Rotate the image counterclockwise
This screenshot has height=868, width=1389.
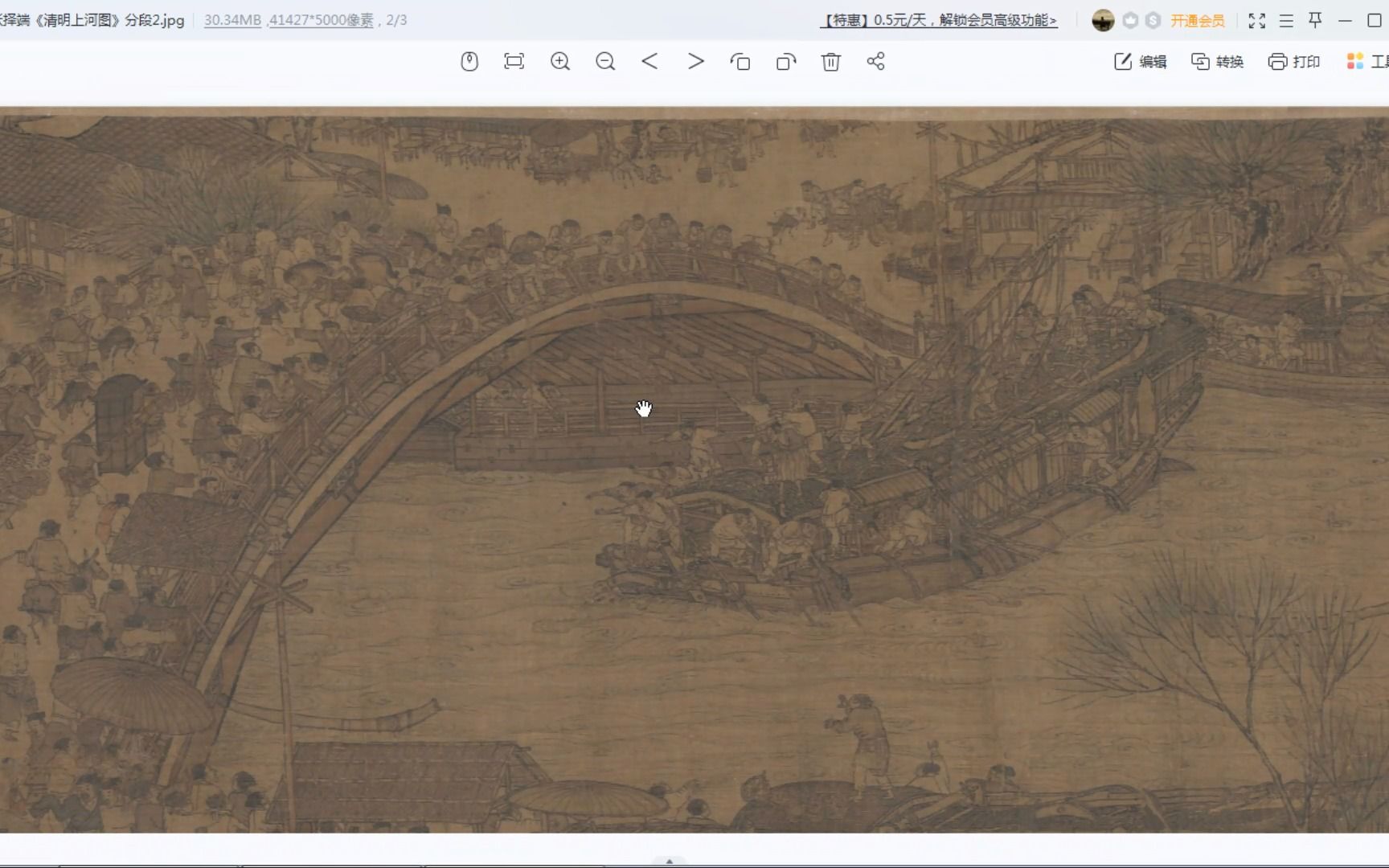(x=740, y=62)
